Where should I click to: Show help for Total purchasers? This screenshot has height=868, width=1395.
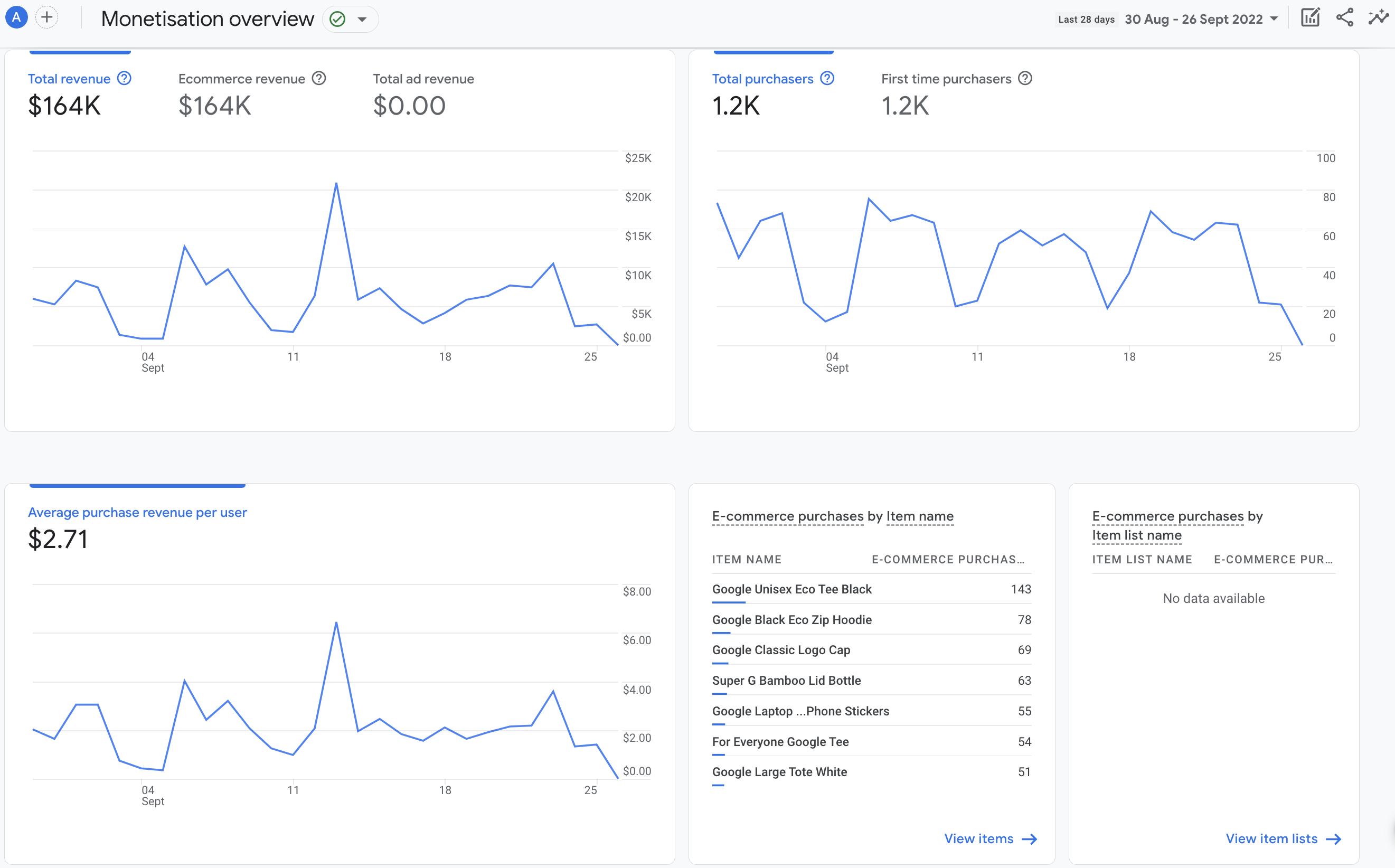click(827, 78)
